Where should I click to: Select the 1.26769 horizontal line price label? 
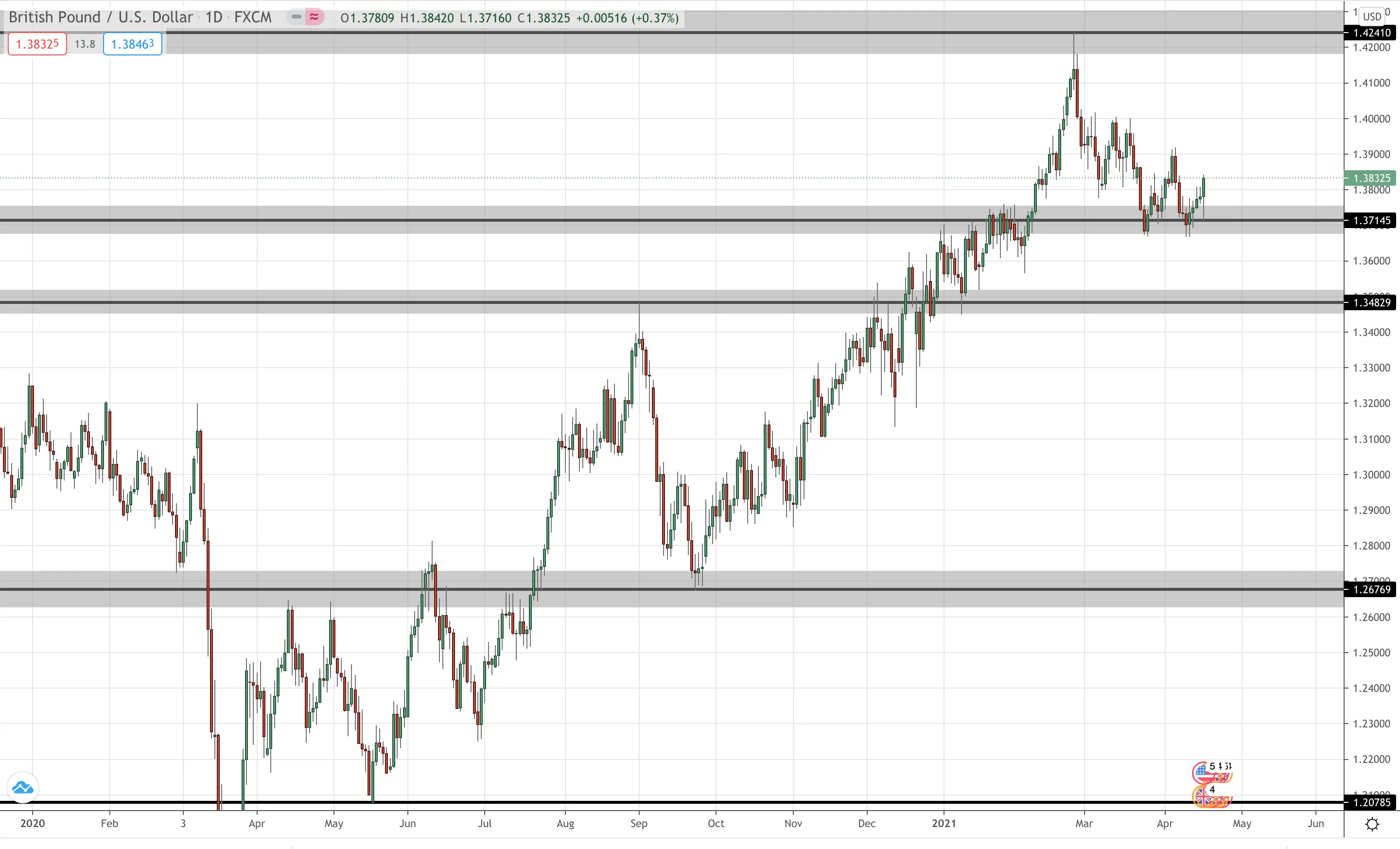pos(1369,589)
